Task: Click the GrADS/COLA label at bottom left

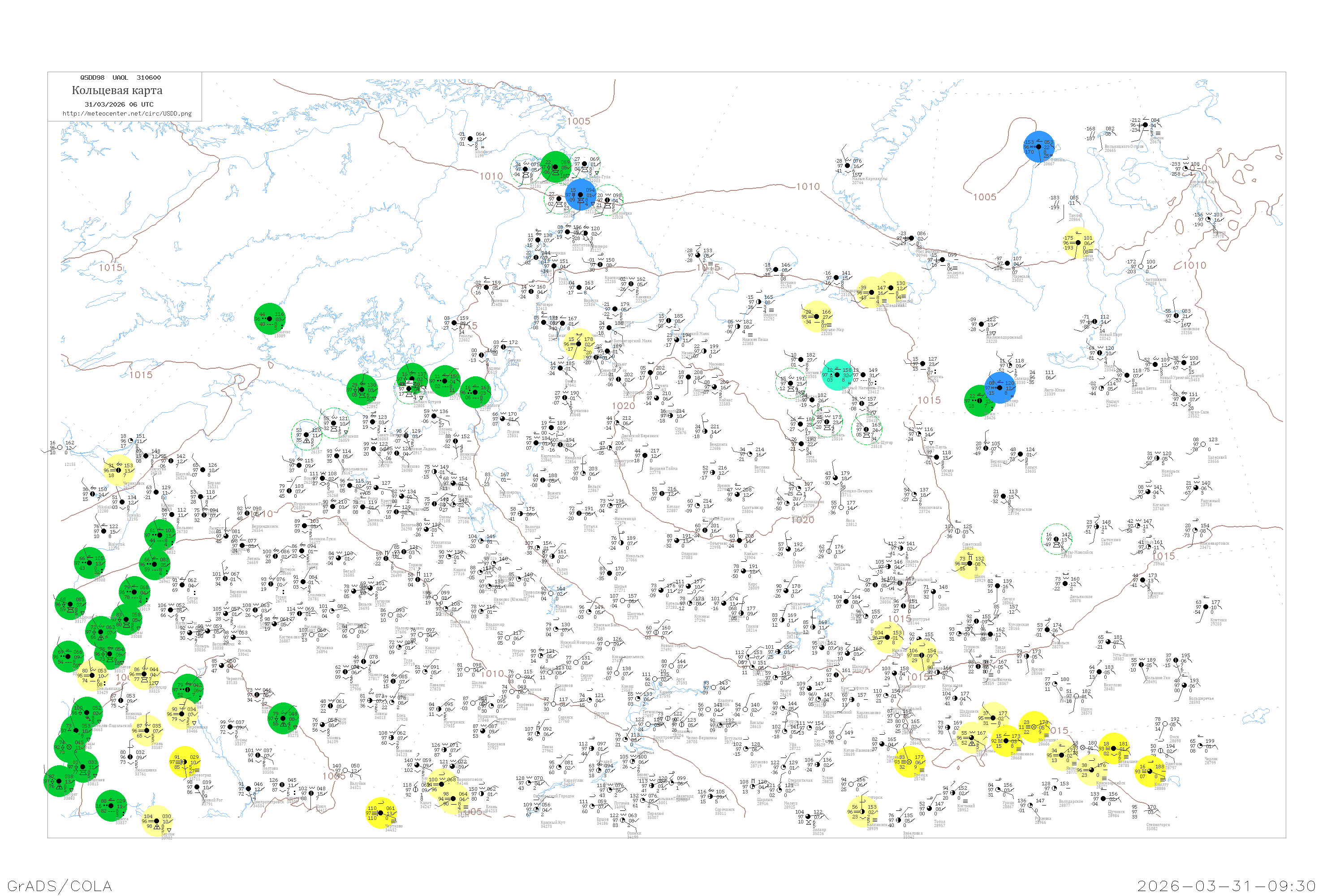Action: [60, 886]
